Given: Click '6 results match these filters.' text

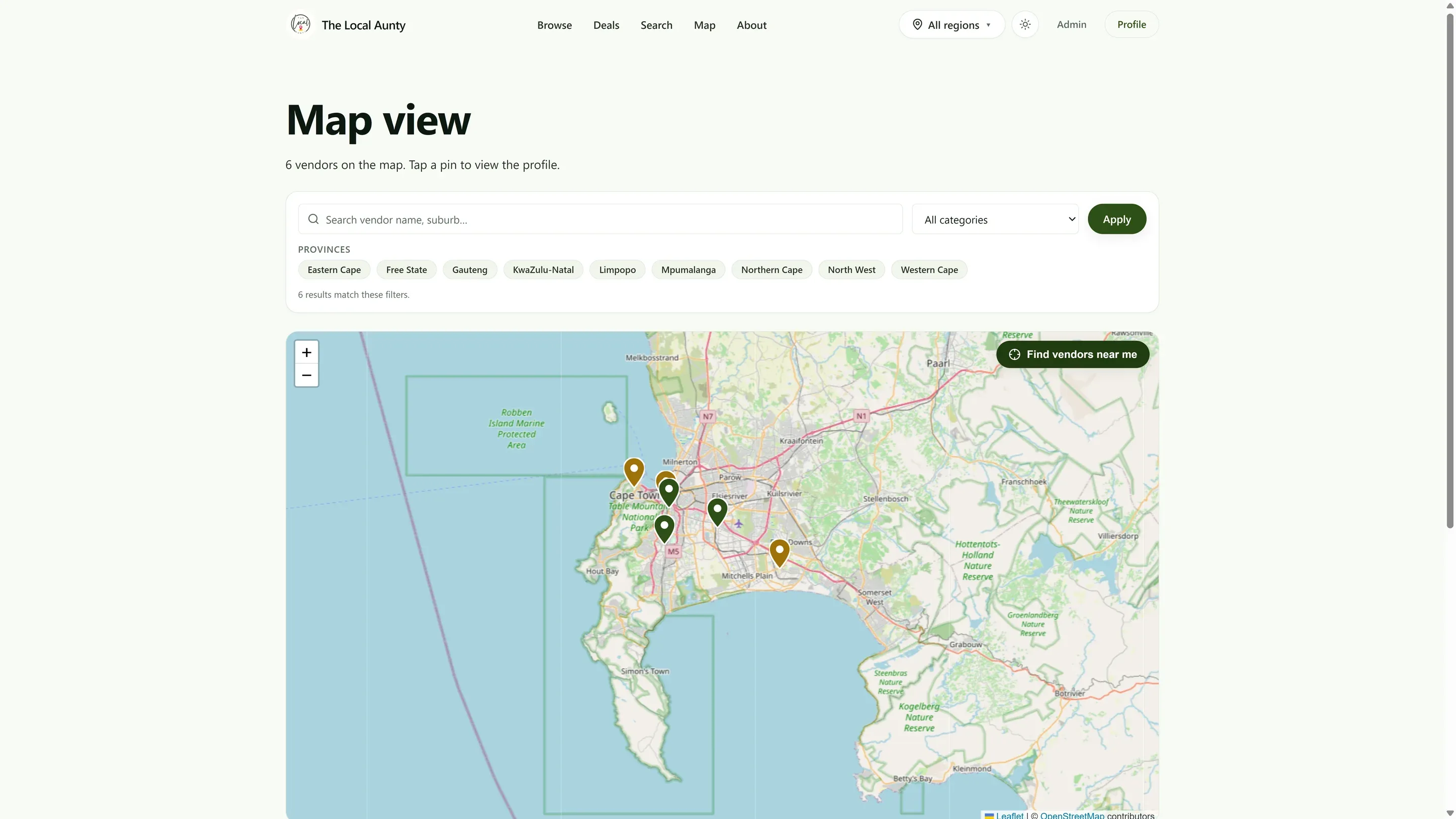Looking at the screenshot, I should coord(354,294).
